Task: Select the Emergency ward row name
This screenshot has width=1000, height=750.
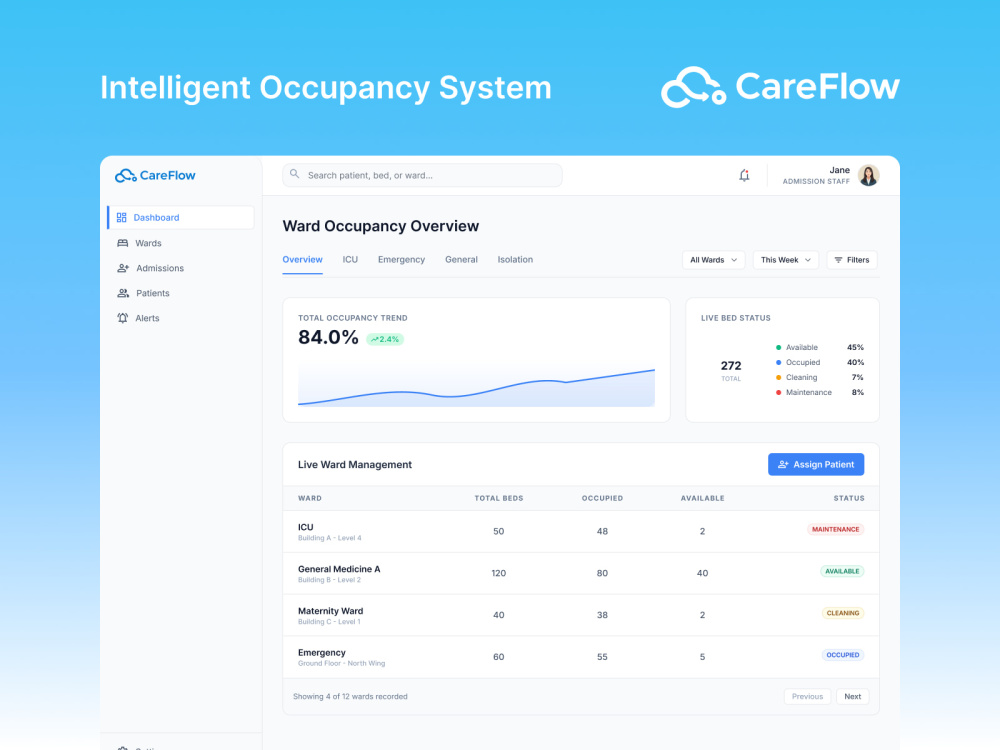Action: pyautogui.click(x=321, y=653)
